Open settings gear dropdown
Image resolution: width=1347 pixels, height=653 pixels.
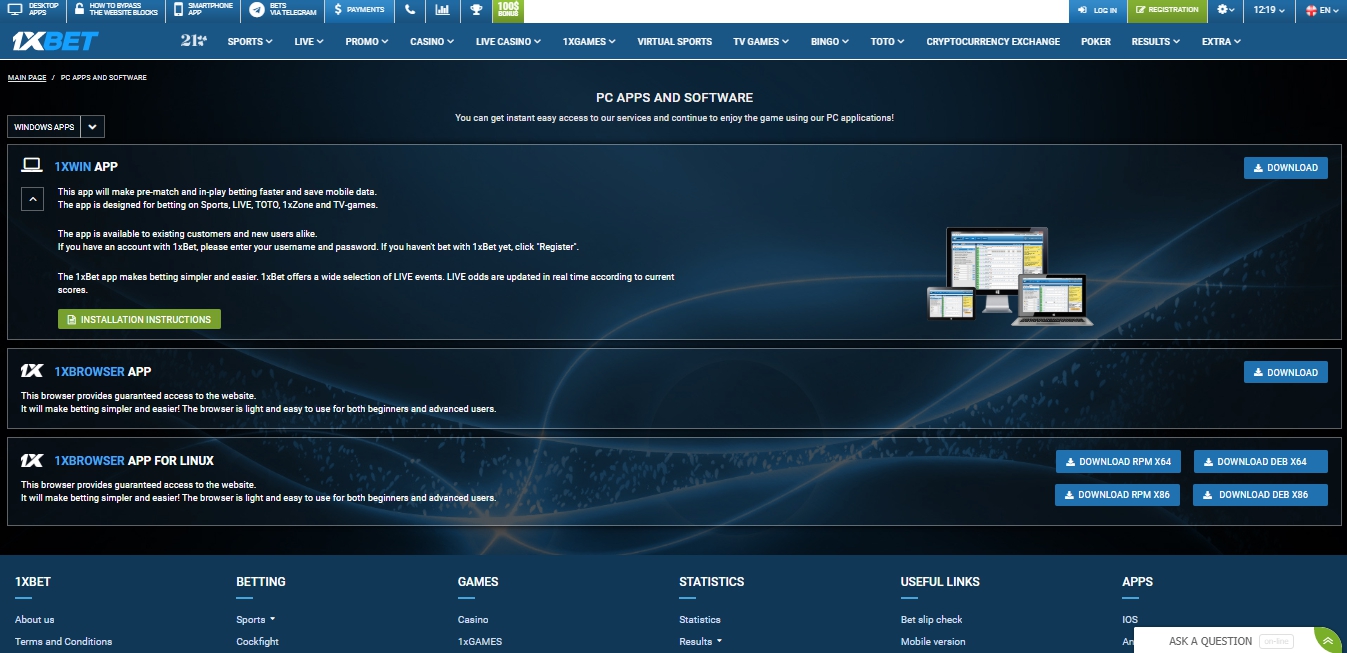coord(1226,10)
